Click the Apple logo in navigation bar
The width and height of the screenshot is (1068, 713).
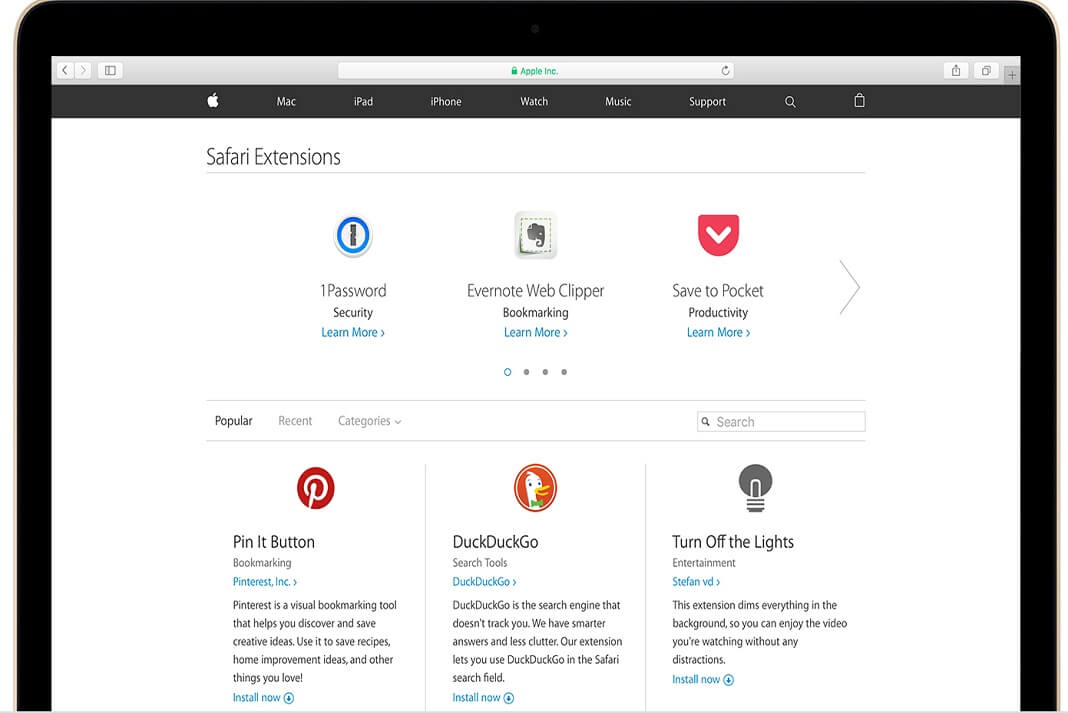(213, 101)
